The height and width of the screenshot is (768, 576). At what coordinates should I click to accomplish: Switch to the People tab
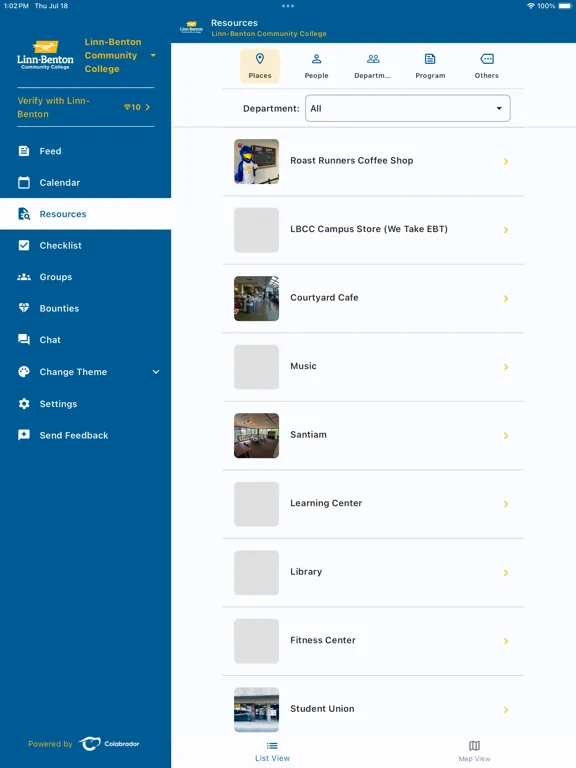[316, 66]
